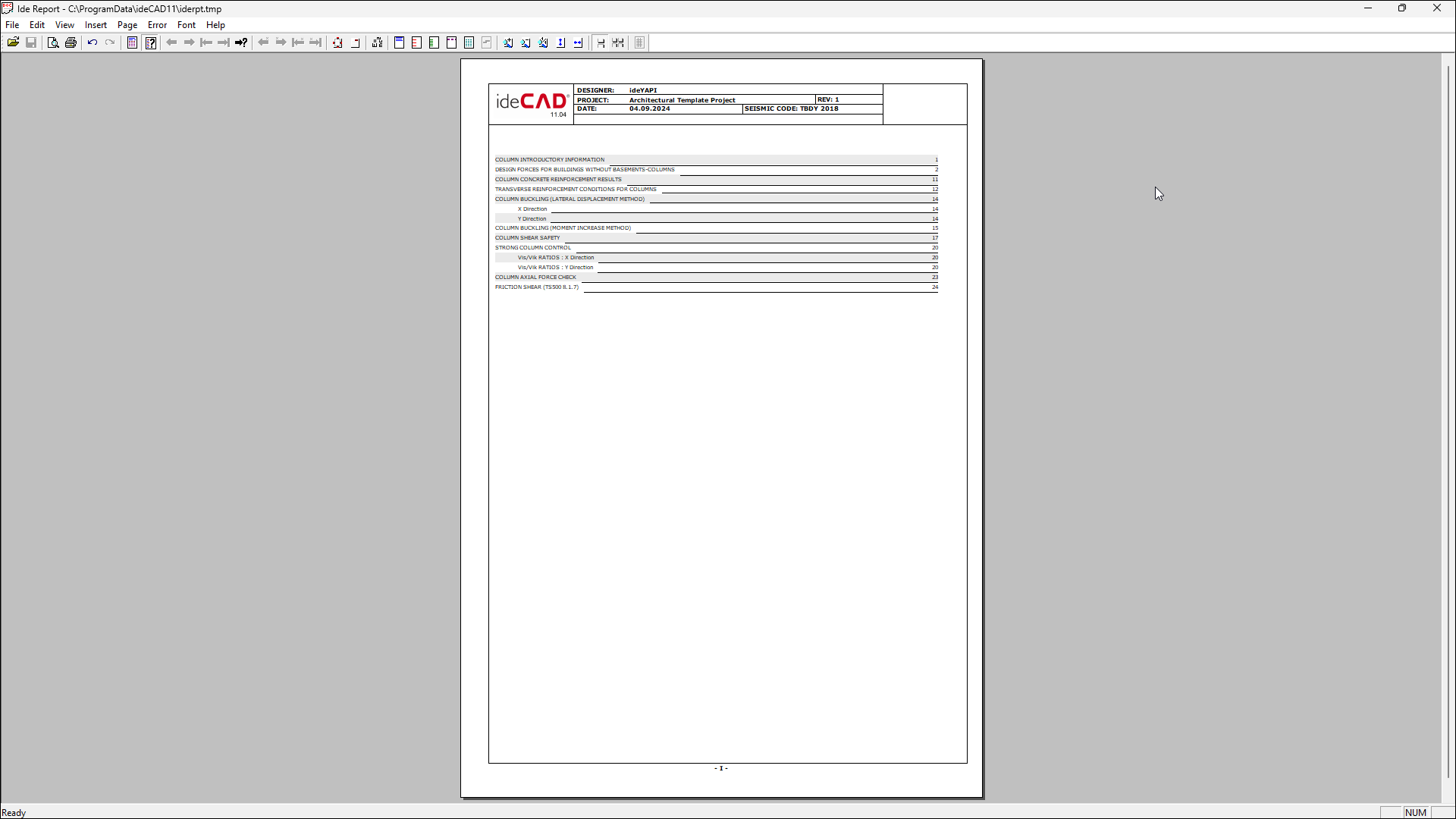Open the Error menu
This screenshot has width=1456, height=819.
tap(157, 25)
